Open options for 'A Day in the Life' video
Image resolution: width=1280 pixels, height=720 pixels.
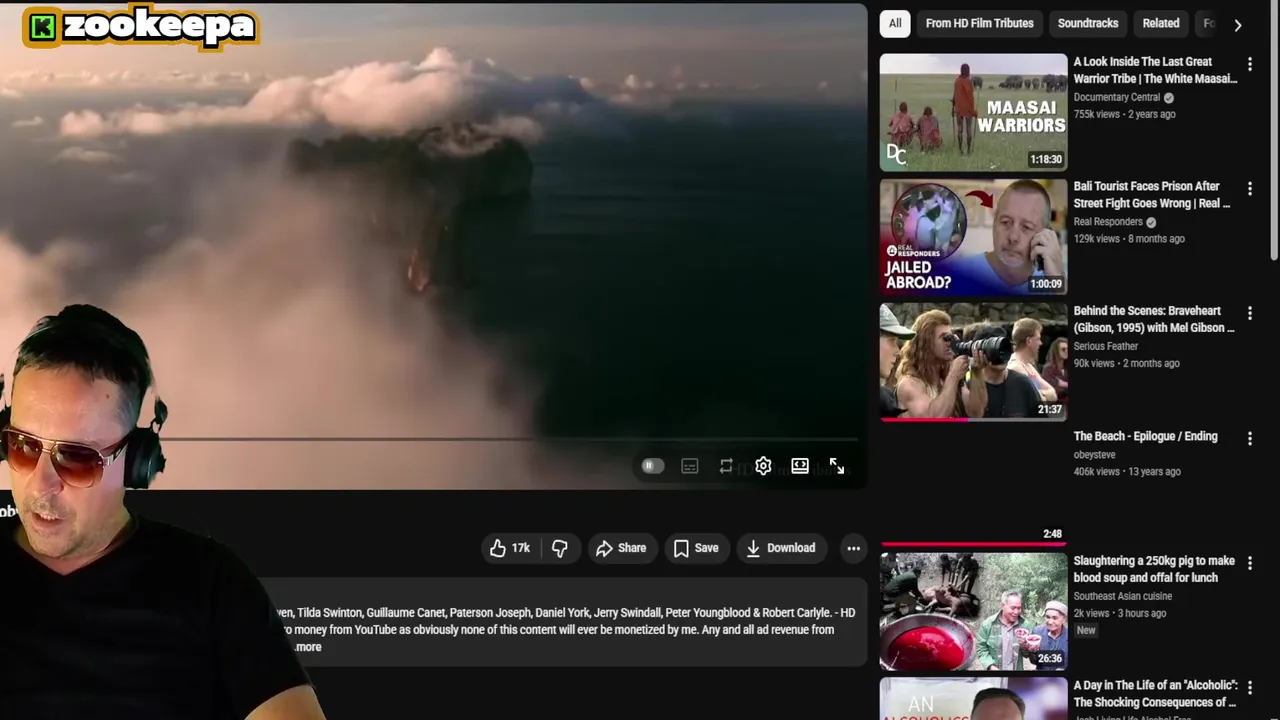(1249, 688)
